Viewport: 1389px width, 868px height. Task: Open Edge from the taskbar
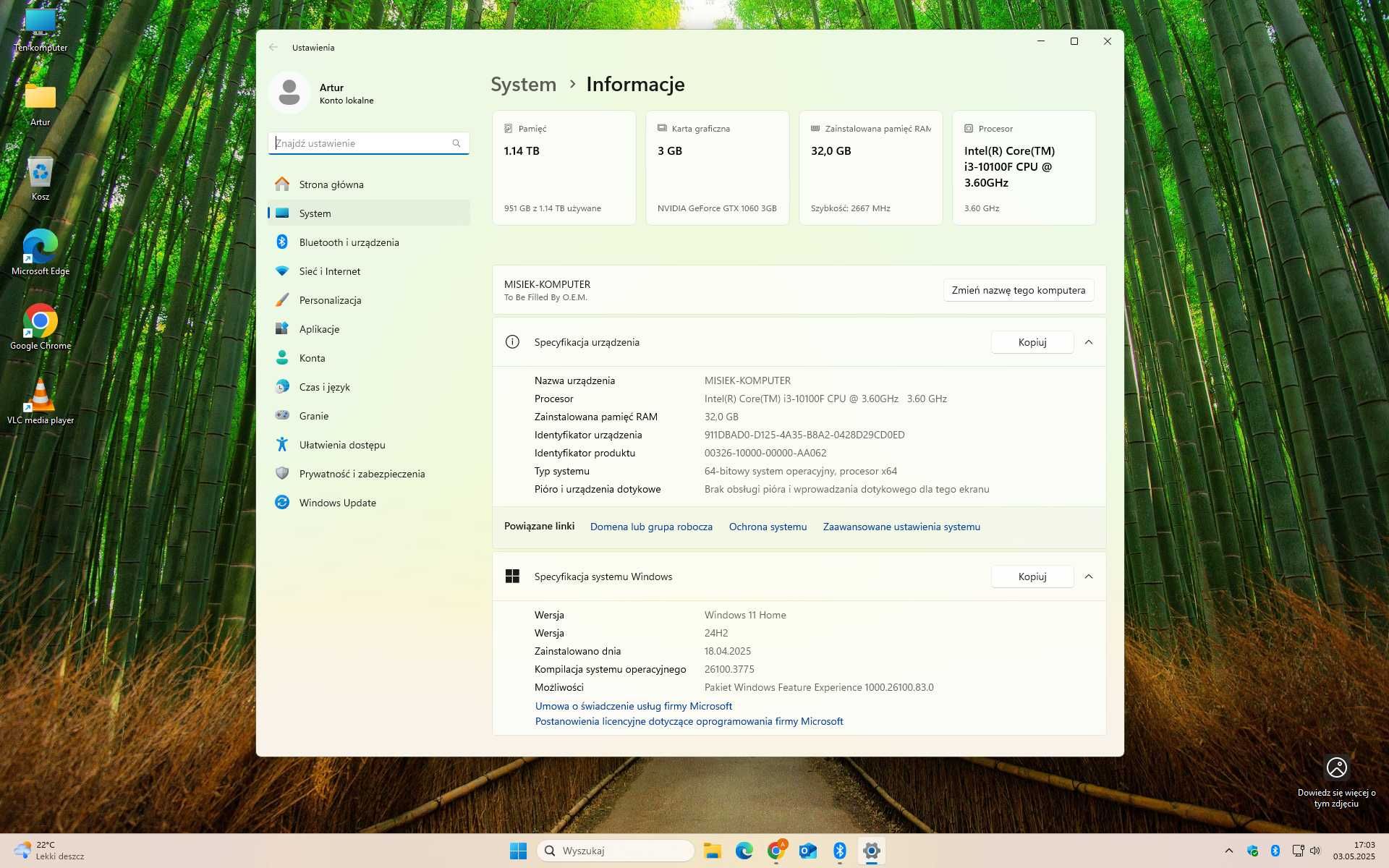click(x=744, y=851)
